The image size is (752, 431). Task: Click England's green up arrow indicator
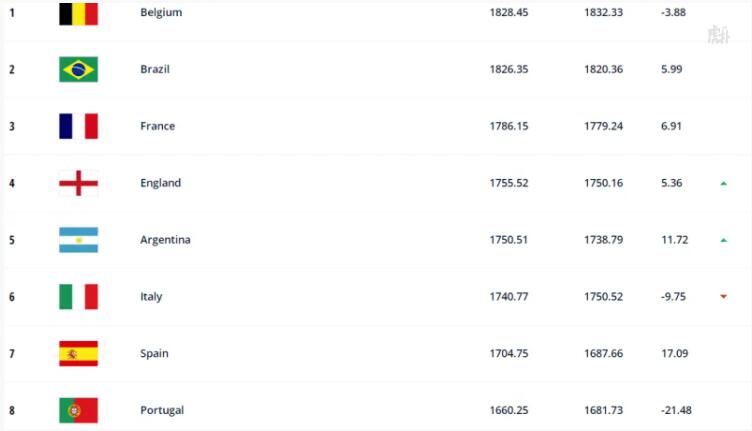[x=724, y=183]
